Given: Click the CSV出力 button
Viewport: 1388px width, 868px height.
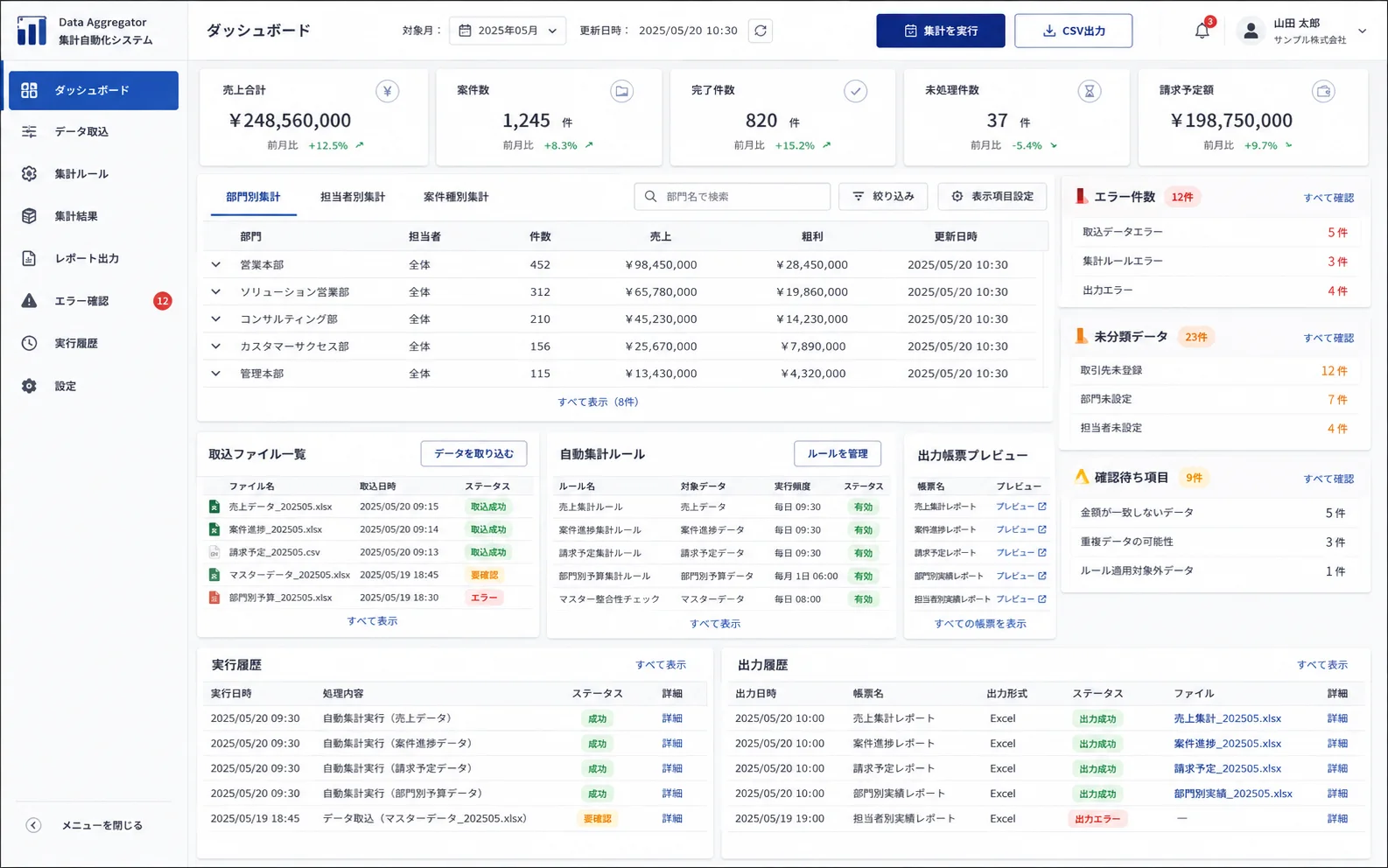Looking at the screenshot, I should click(1073, 31).
